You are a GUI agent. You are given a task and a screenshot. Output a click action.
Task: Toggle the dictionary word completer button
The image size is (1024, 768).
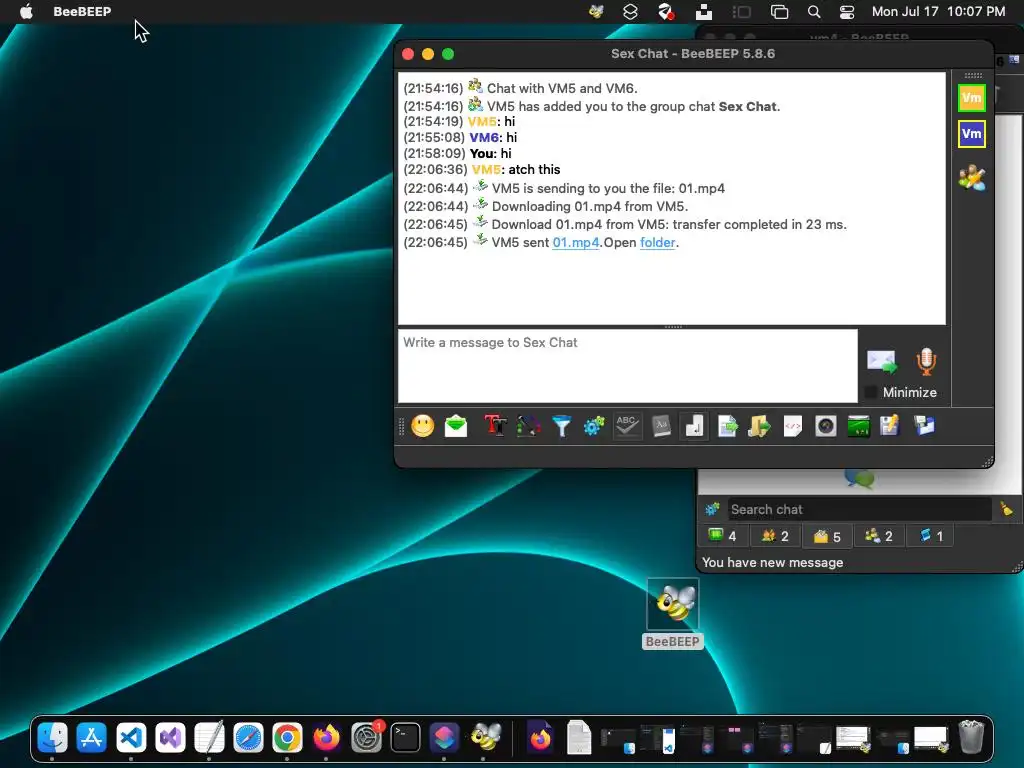(x=661, y=426)
